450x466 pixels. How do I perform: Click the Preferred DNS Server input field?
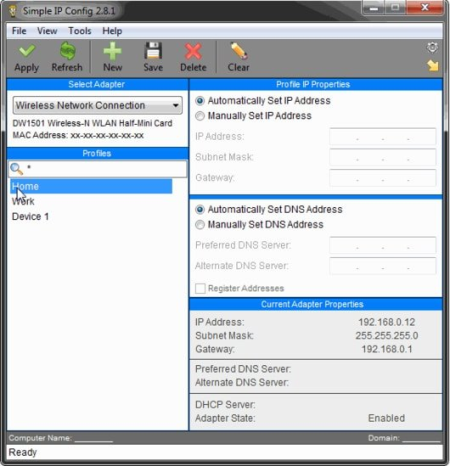383,245
